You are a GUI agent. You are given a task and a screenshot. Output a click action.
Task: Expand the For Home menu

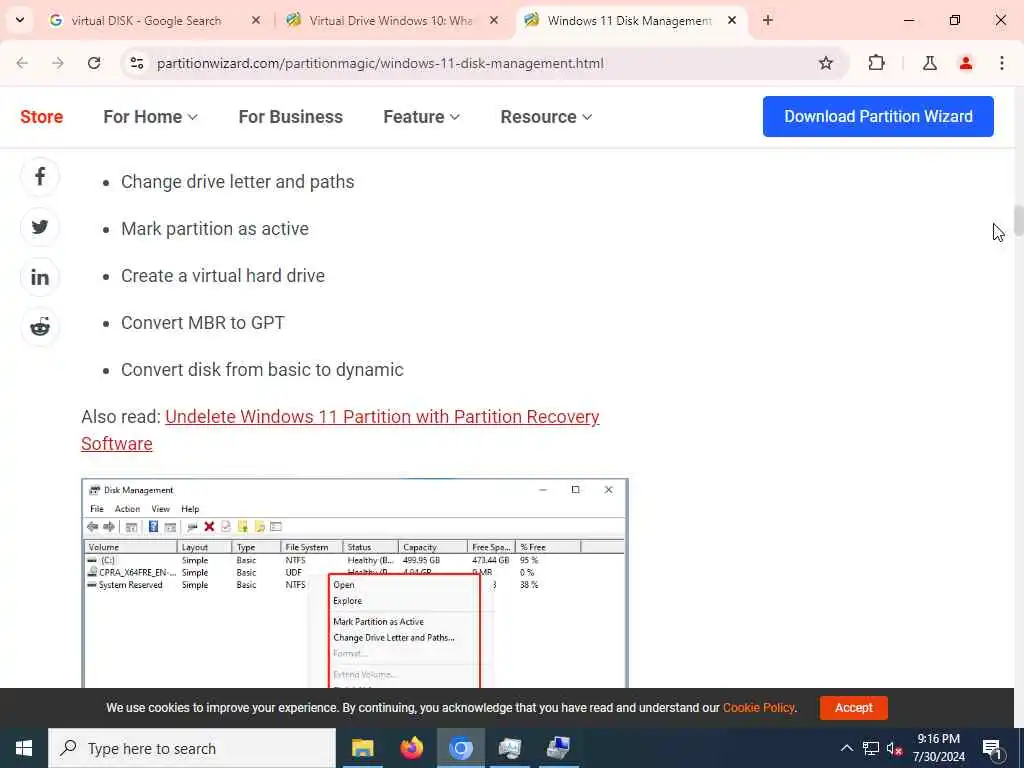pos(150,117)
